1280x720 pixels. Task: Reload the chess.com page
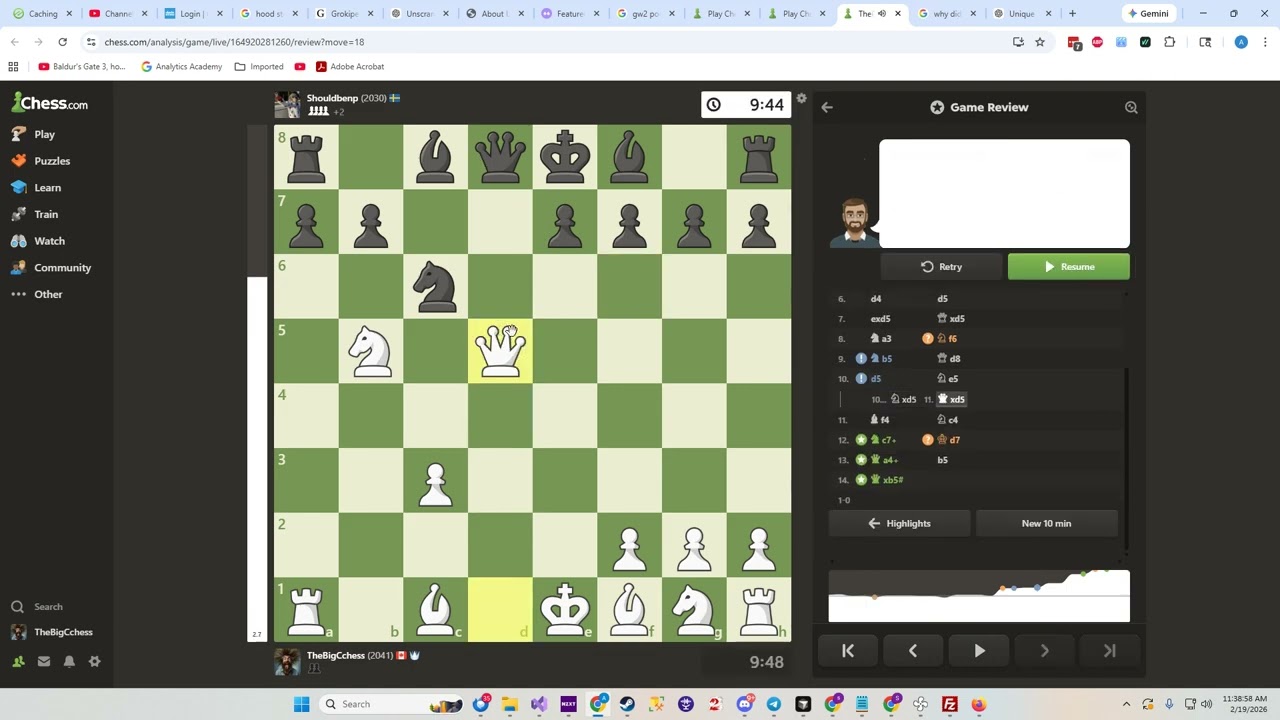tap(62, 42)
